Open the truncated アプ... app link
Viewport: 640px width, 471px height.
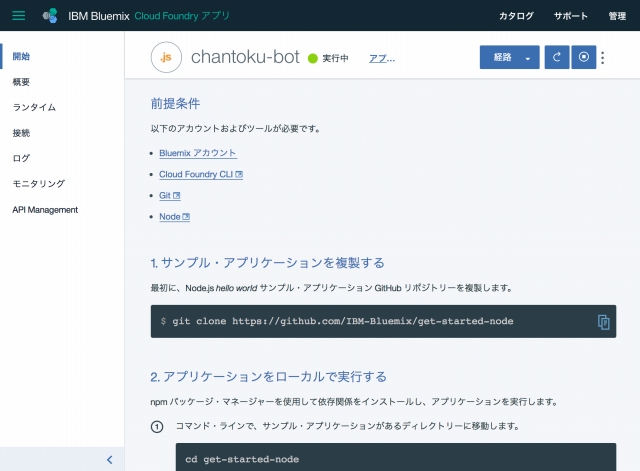click(382, 58)
